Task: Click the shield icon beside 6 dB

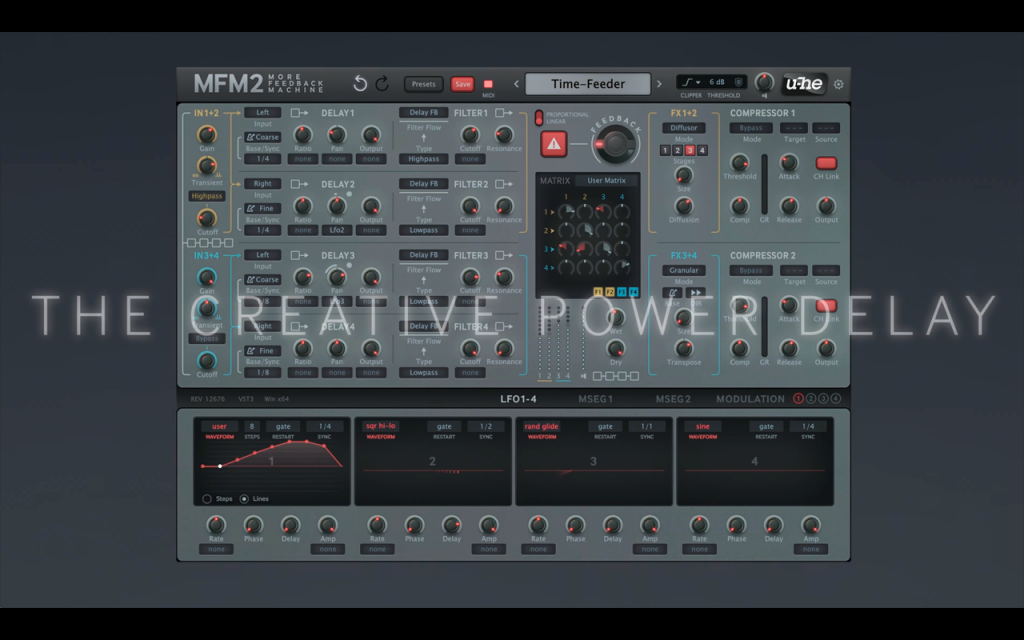Action: coord(739,82)
